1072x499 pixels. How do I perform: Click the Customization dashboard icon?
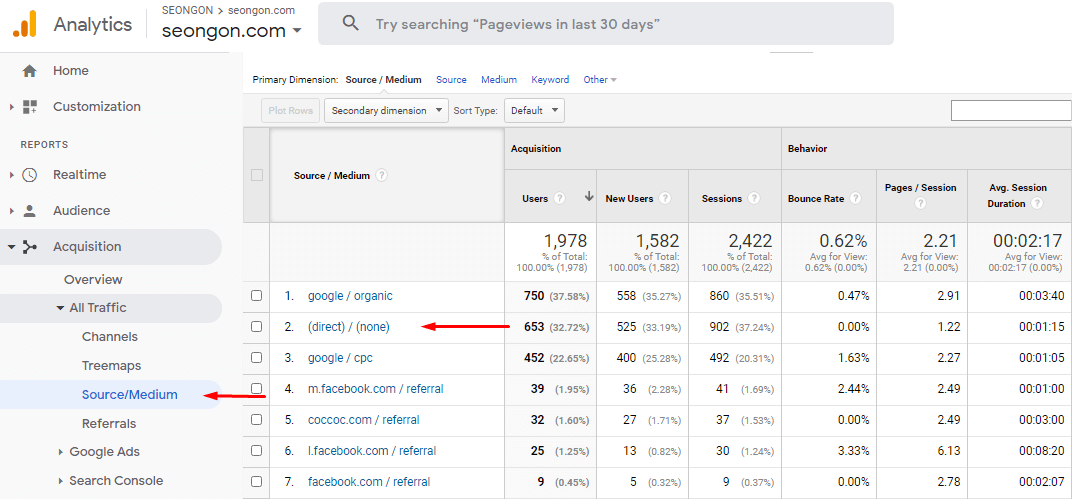click(x=29, y=107)
